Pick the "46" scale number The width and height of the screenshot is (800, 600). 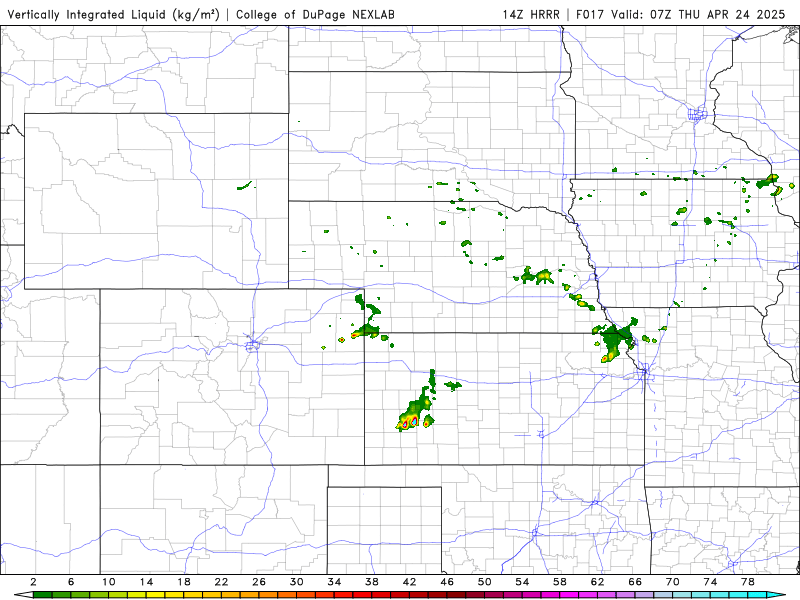pos(447,582)
